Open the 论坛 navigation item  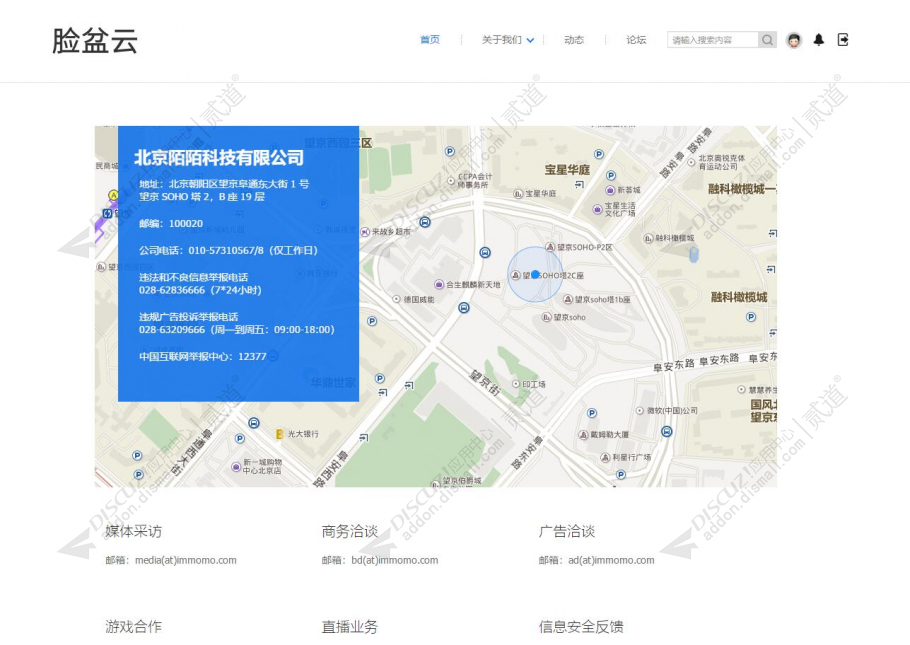[636, 39]
